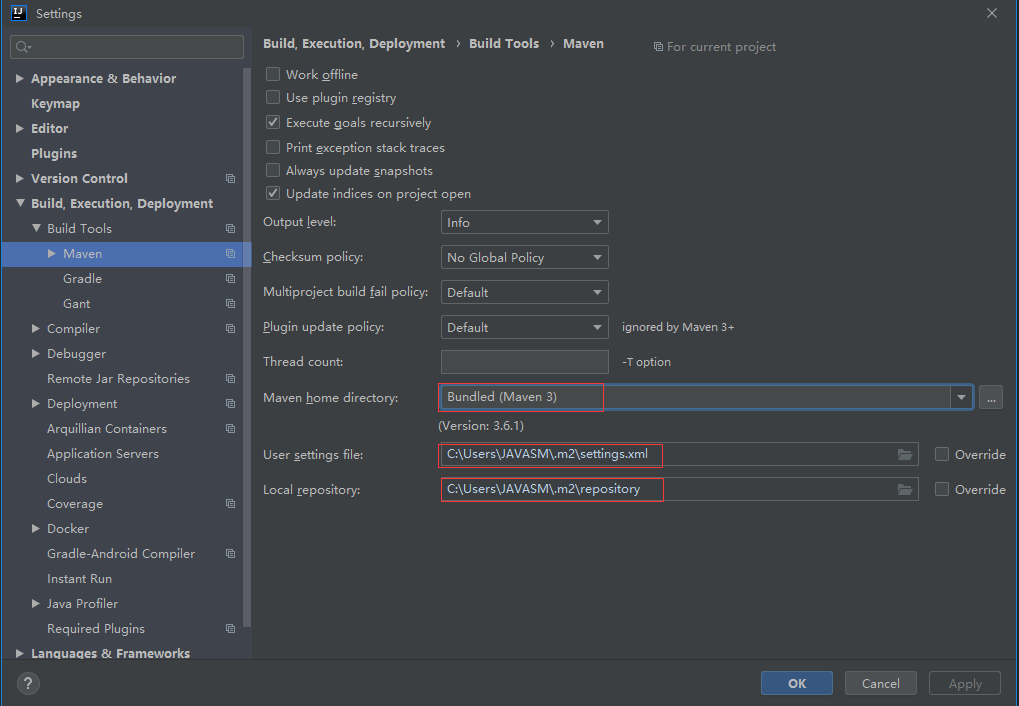Select Keymap in settings tree
The image size is (1019, 706).
[55, 103]
